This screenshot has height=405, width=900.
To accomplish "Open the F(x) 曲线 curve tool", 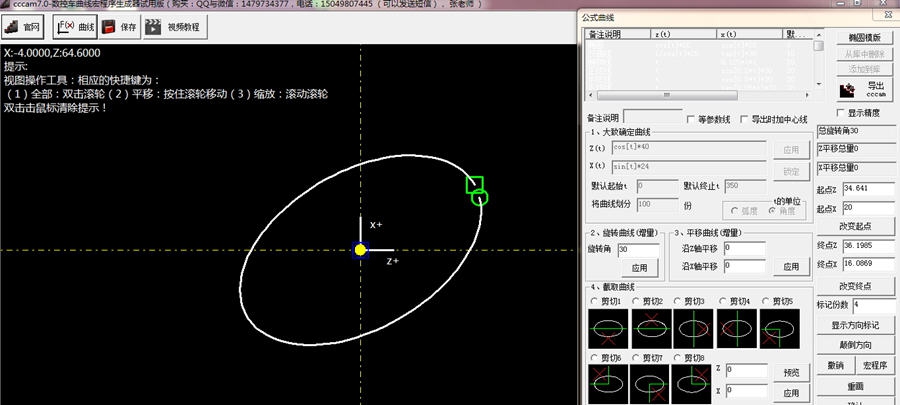I will tap(75, 26).
